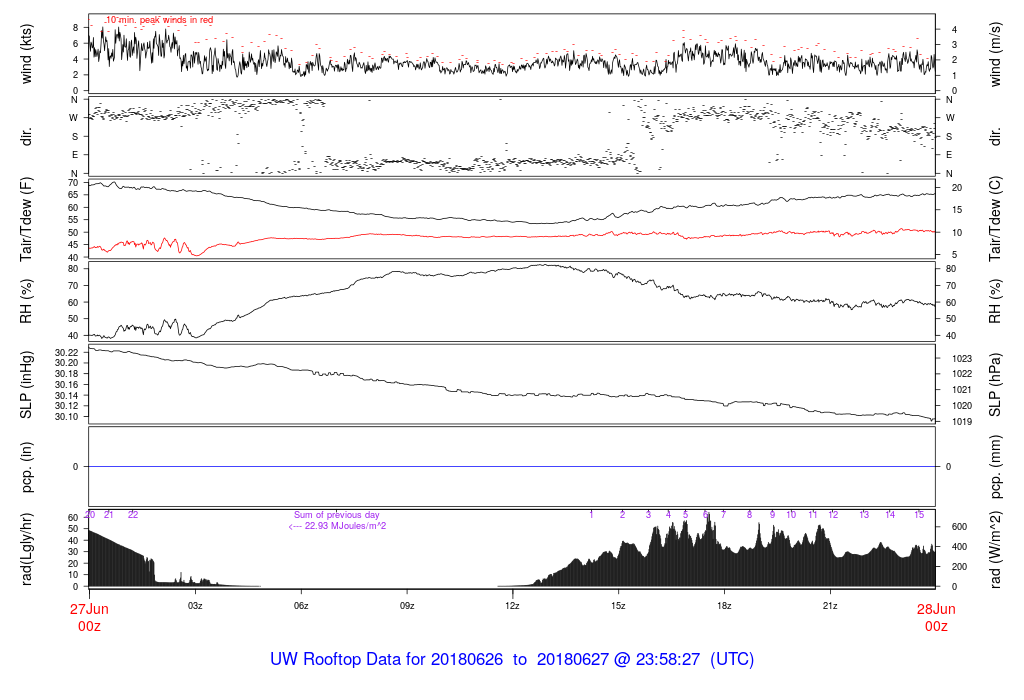This screenshot has height=700, width=1024.
Task: Select the '27Jun 00z' start date label
Action: pos(89,618)
